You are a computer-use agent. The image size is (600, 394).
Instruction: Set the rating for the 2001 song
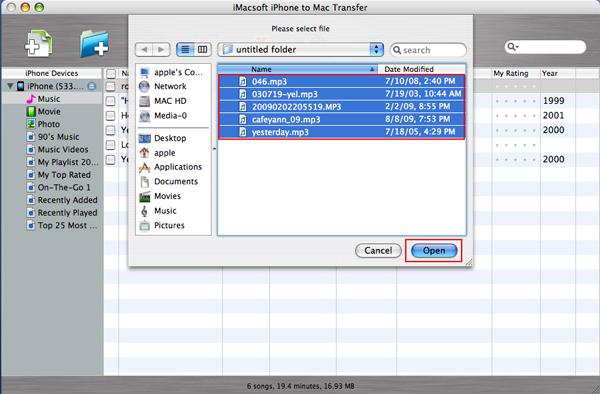pos(515,116)
